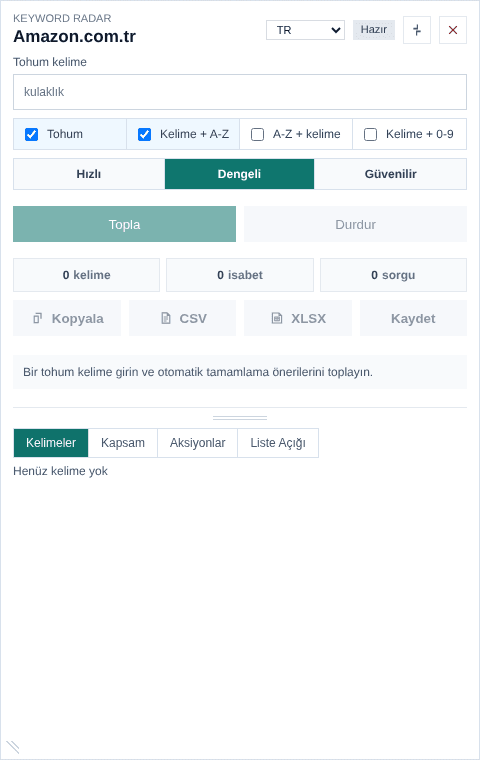
Task: Select the Dengeli speed mode
Action: click(x=240, y=174)
